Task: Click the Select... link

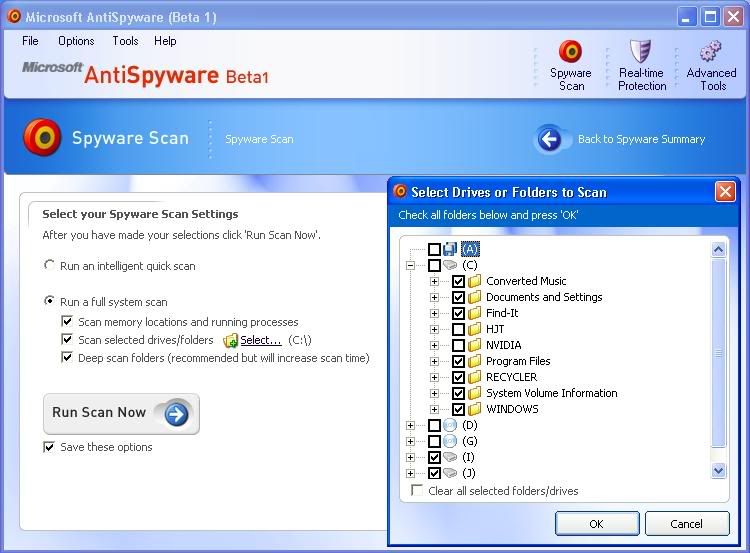Action: pyautogui.click(x=261, y=340)
